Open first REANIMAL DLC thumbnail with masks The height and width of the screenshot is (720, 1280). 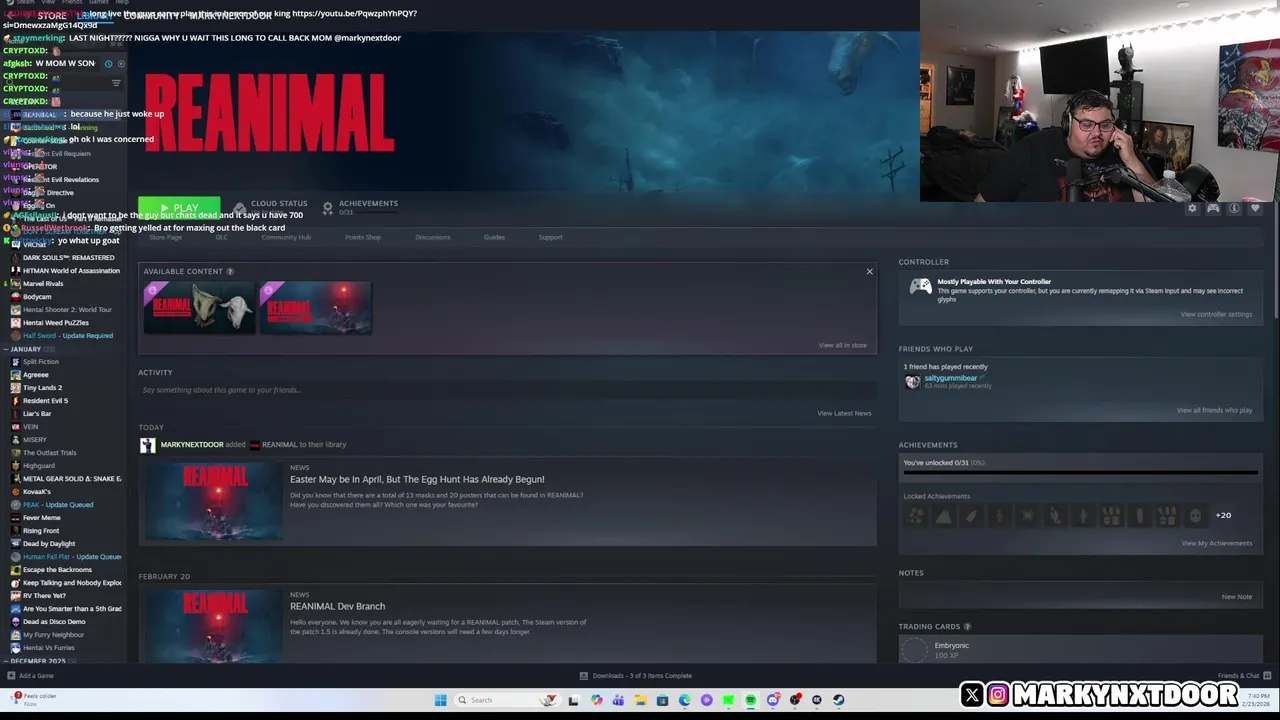click(199, 307)
